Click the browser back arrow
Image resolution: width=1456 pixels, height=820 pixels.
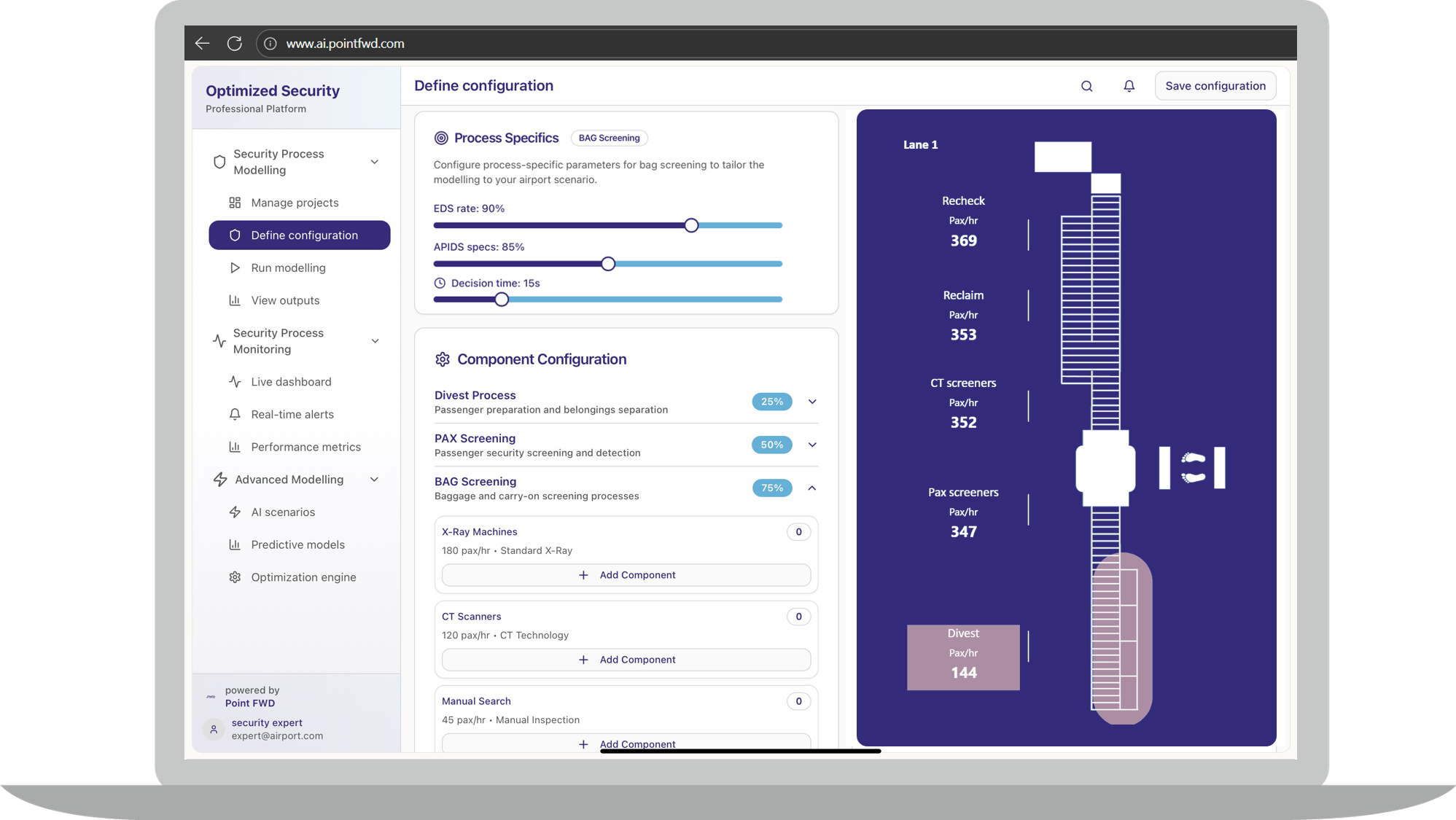pyautogui.click(x=203, y=44)
